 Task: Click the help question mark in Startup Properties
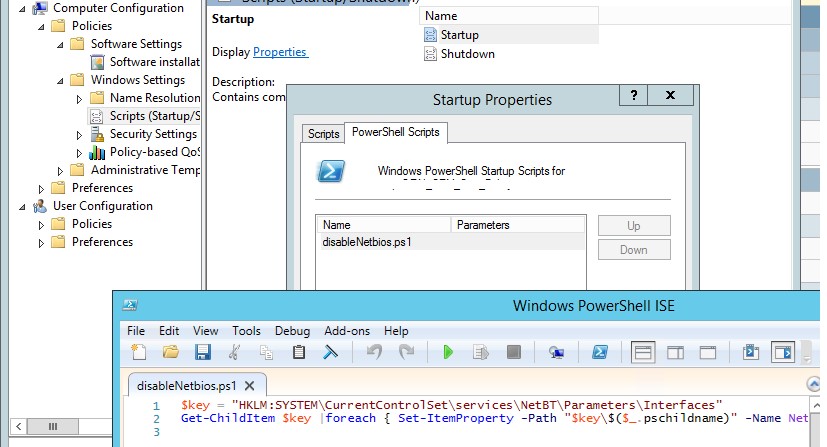634,95
